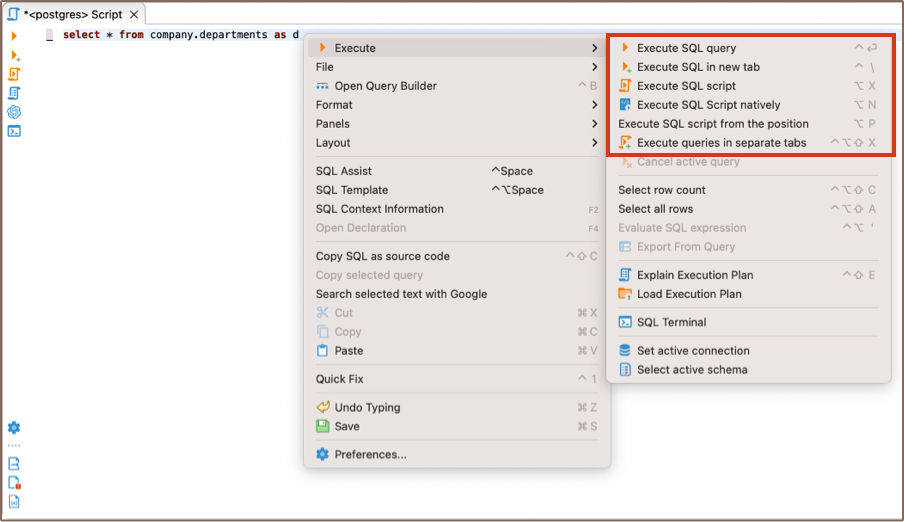Image resolution: width=904 pixels, height=522 pixels.
Task: Close the postgres Script tab
Action: (132, 15)
